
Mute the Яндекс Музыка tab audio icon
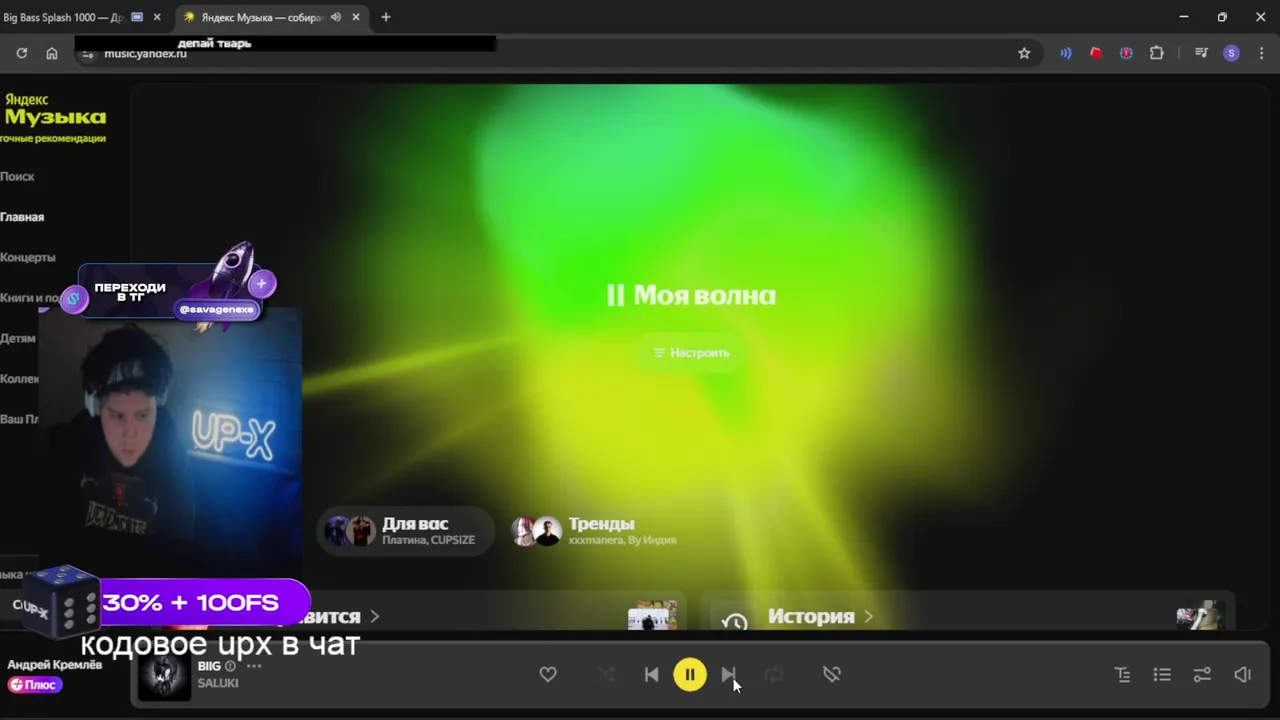click(336, 17)
